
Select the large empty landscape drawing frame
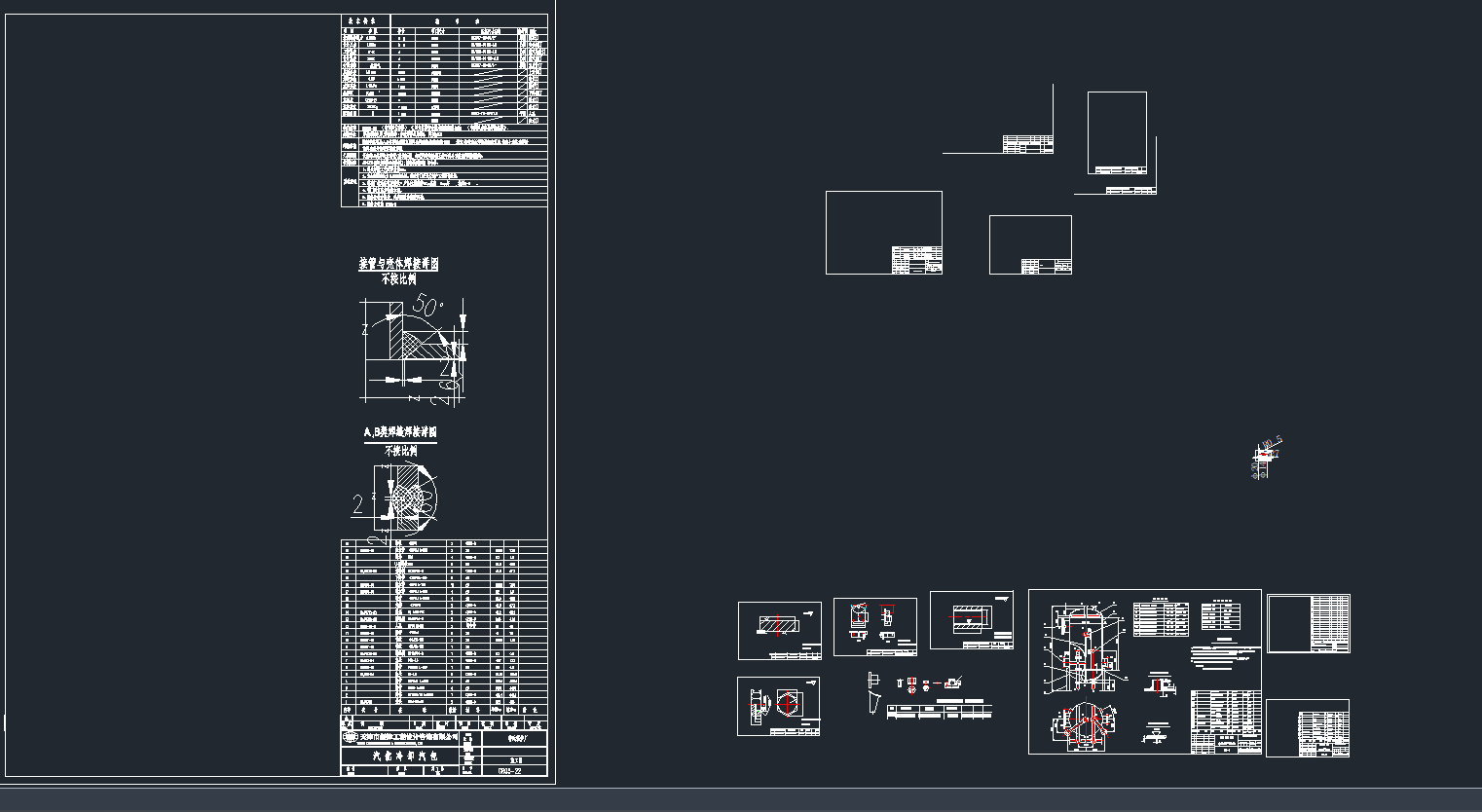[883, 232]
